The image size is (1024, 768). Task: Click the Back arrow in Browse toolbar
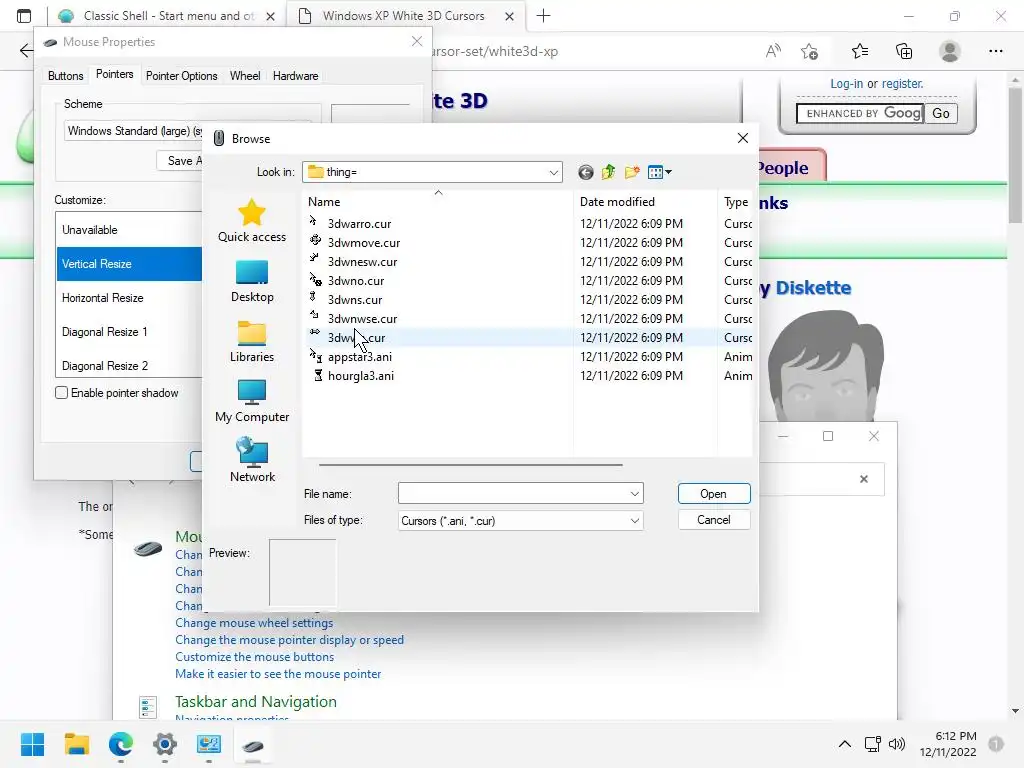coord(586,172)
